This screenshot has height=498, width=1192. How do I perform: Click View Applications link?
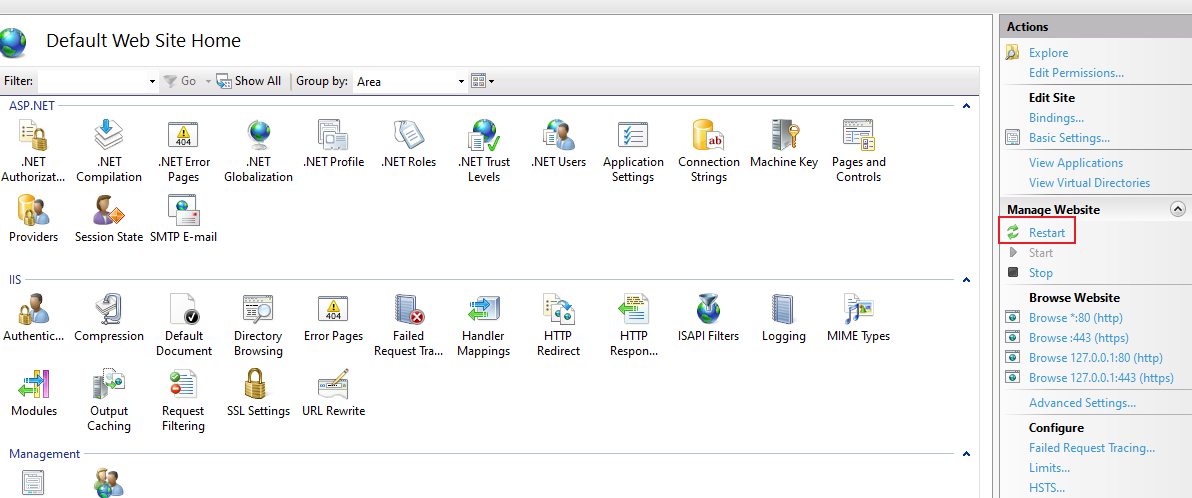(x=1076, y=163)
